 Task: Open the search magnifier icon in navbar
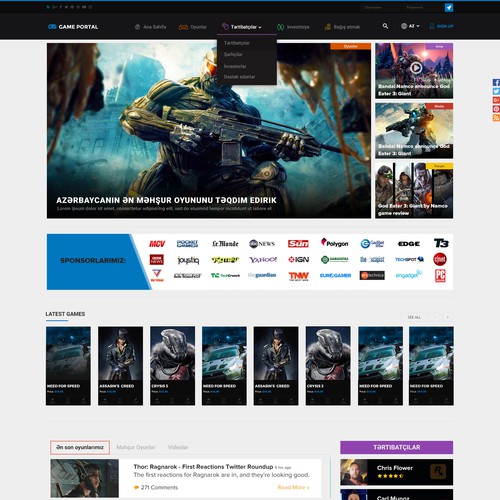385,26
